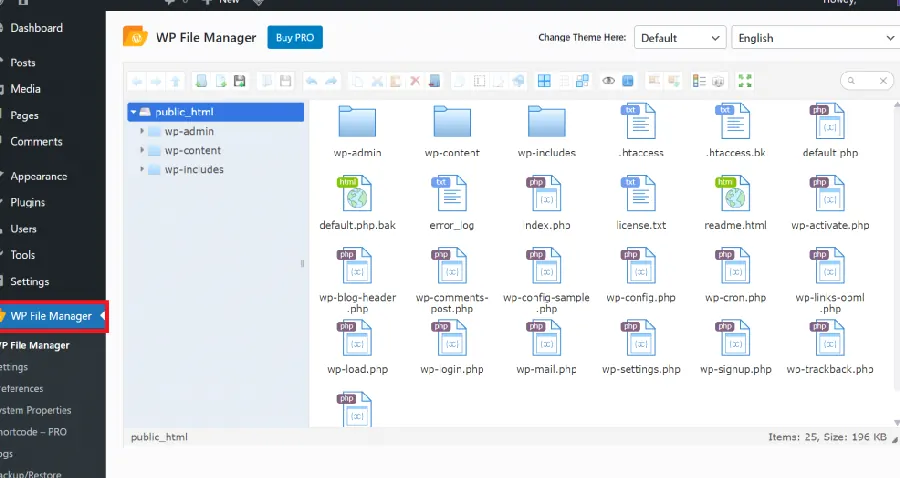Open the Posts menu
Viewport: 900px width, 478px height.
pos(23,63)
